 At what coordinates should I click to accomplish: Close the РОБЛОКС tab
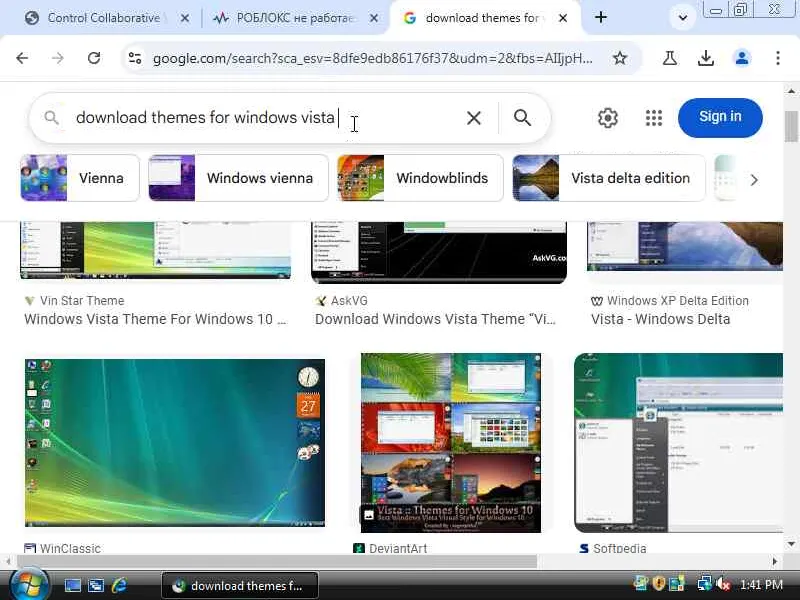click(374, 18)
